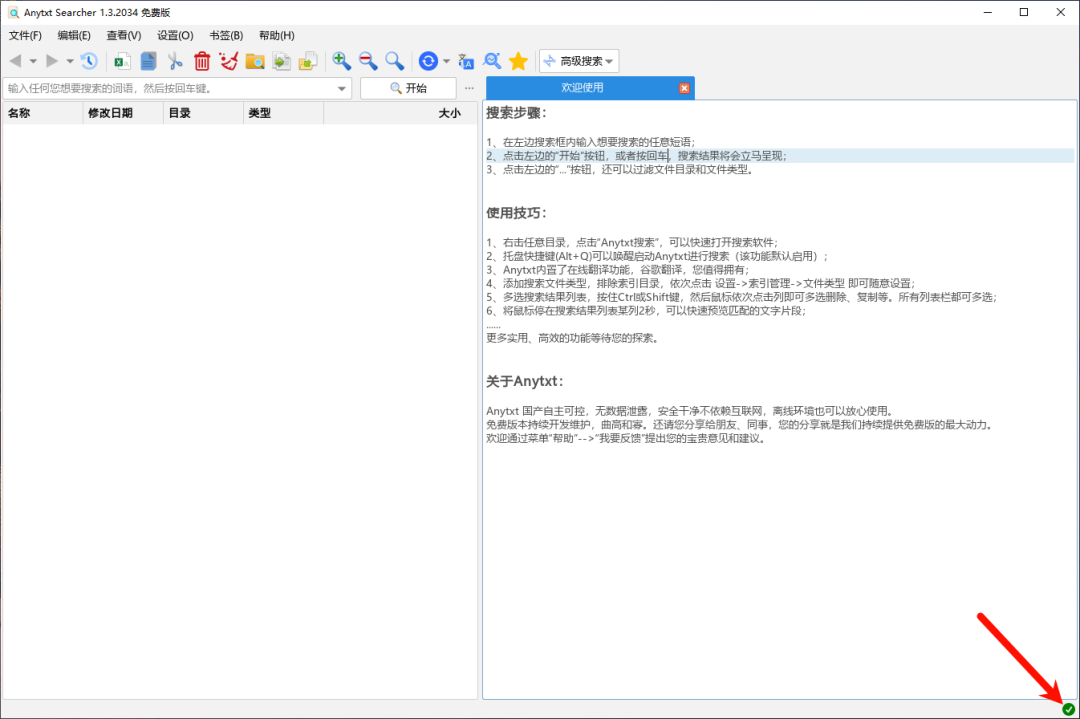The height and width of the screenshot is (719, 1080).
Task: Sort by 类型 column header
Action: tap(283, 113)
